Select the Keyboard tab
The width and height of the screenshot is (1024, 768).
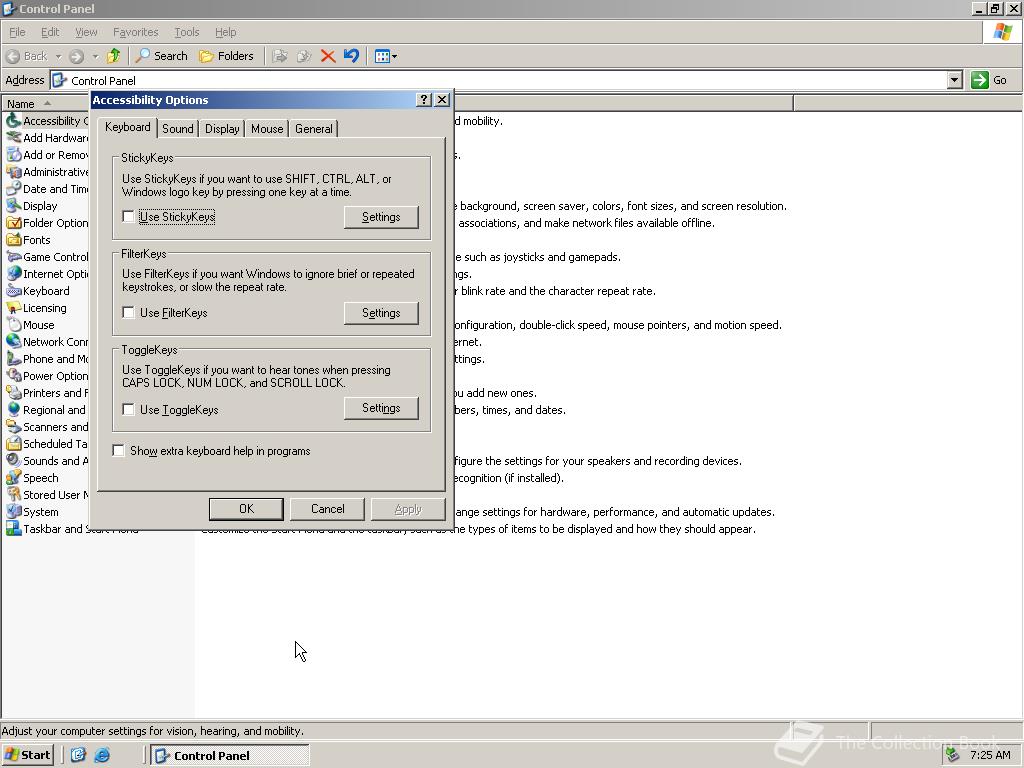(x=127, y=127)
